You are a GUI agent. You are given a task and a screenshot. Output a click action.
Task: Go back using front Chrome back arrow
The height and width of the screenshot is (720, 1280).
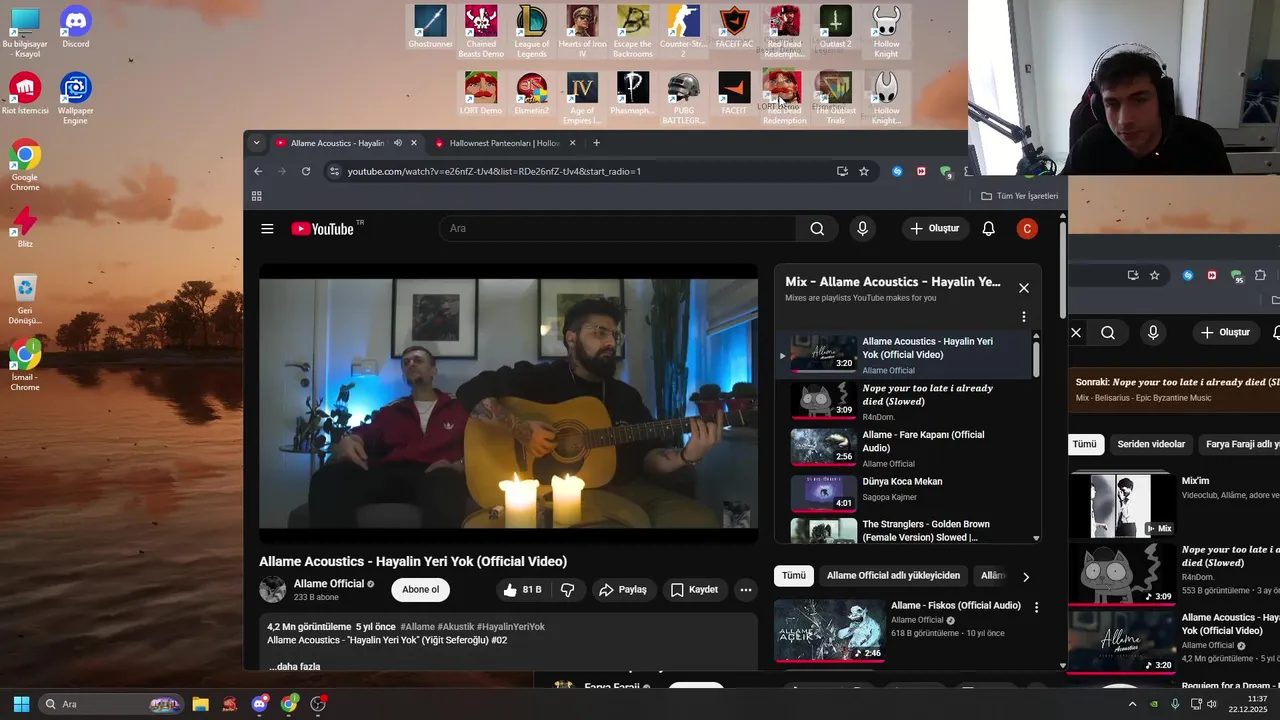[x=258, y=171]
